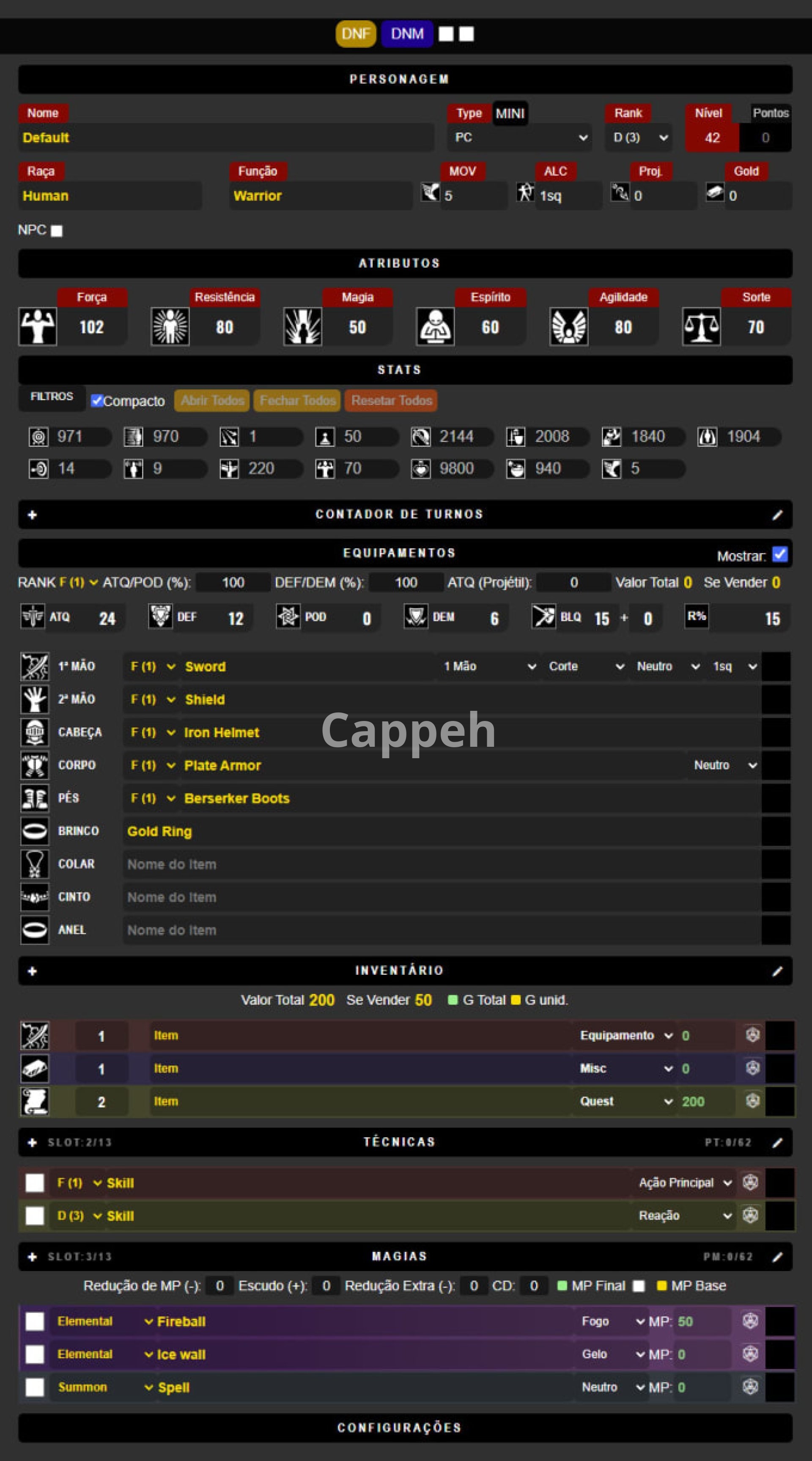Click the Colar necklace slot icon
Image resolution: width=812 pixels, height=1461 pixels.
[x=35, y=864]
